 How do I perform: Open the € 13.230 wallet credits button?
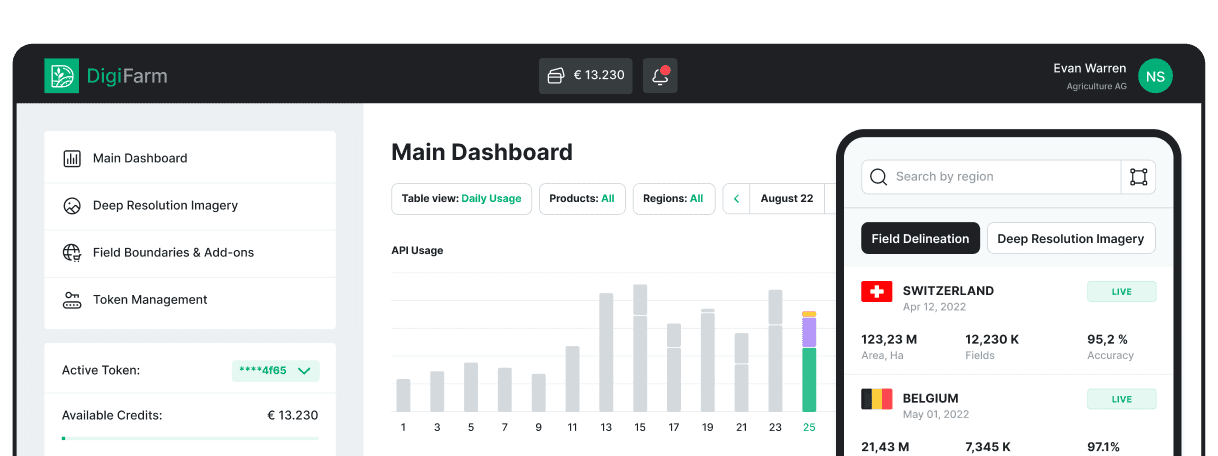586,76
